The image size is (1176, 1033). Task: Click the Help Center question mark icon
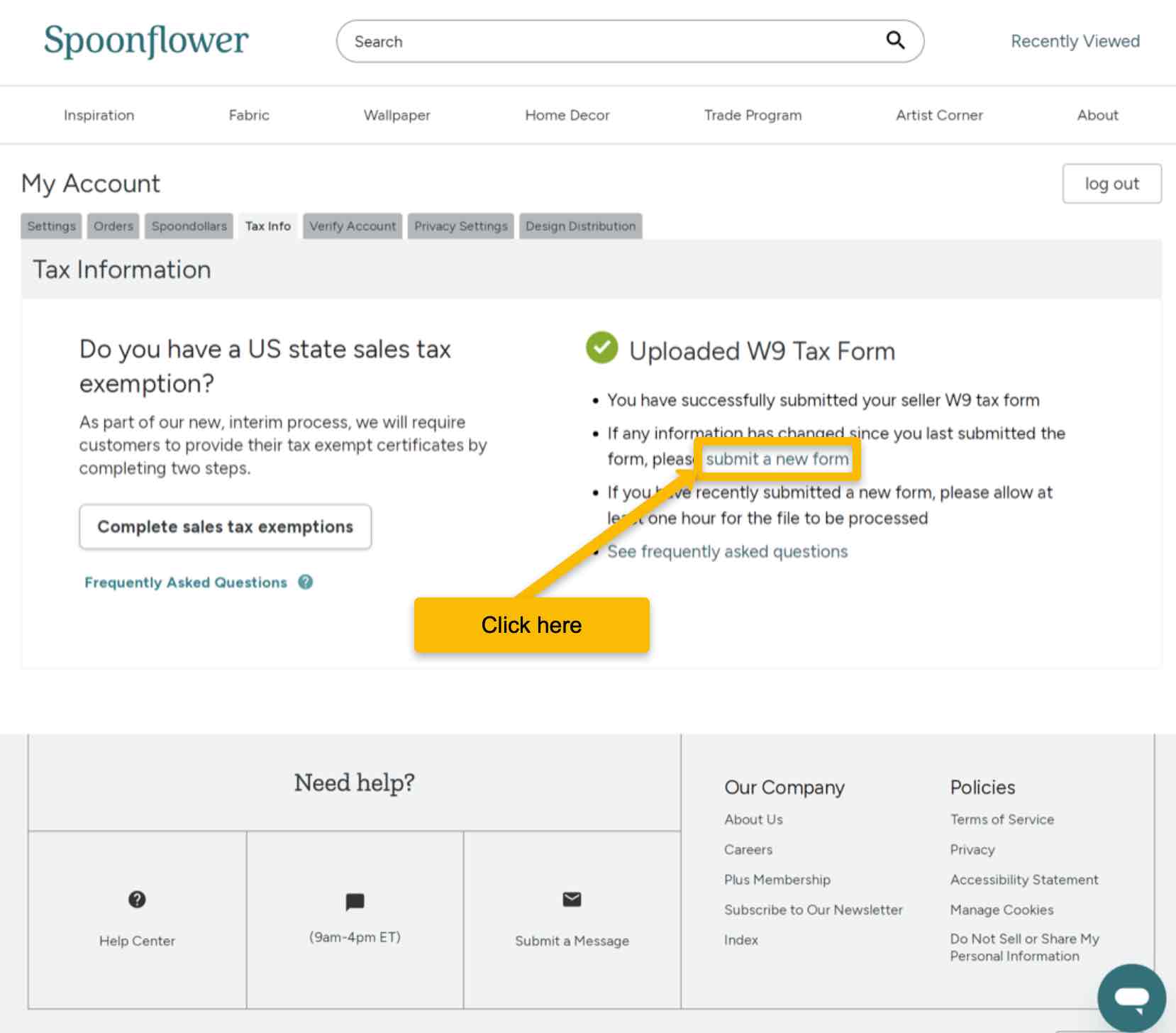[x=137, y=900]
